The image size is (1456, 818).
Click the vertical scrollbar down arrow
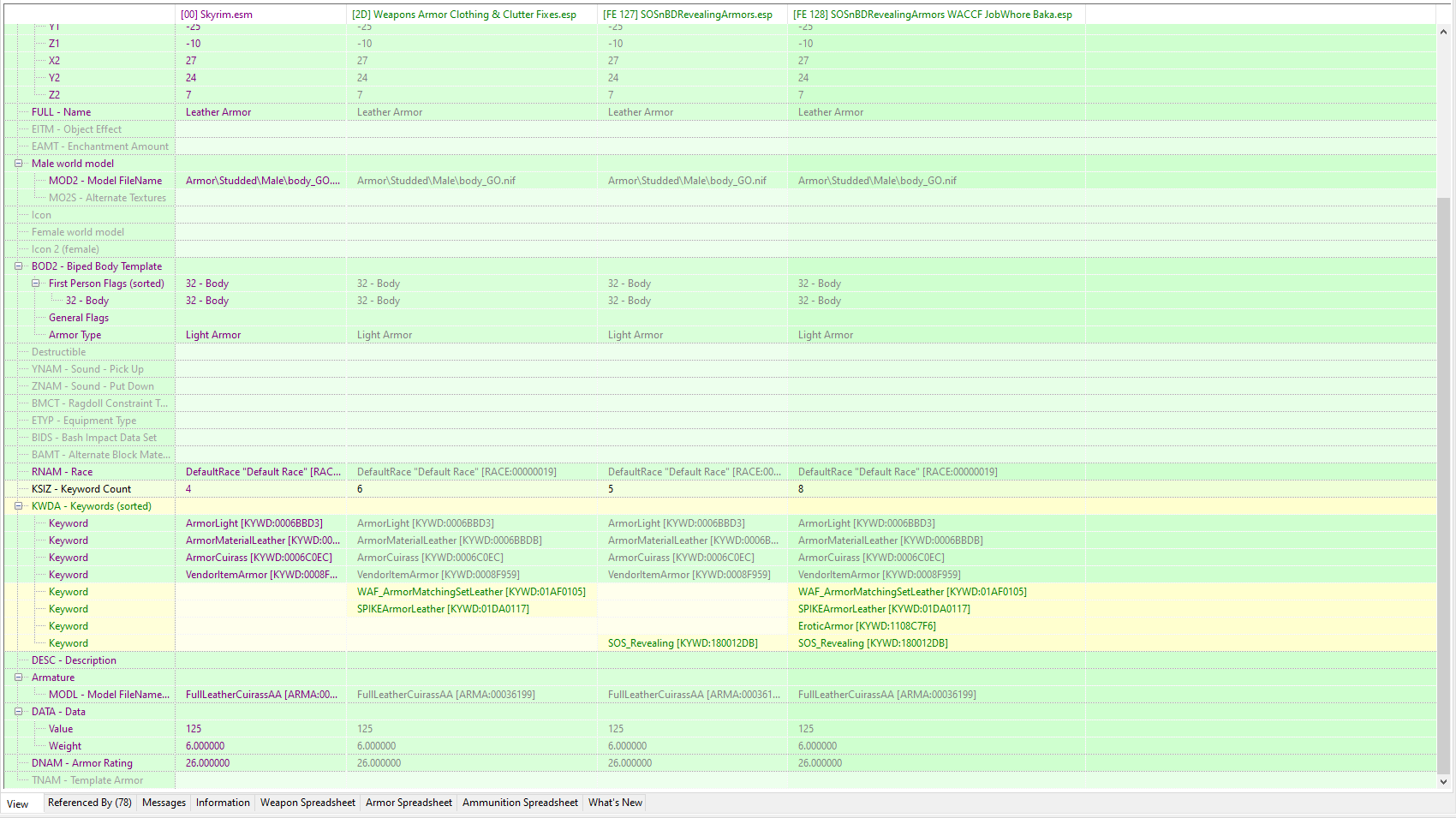click(1443, 781)
